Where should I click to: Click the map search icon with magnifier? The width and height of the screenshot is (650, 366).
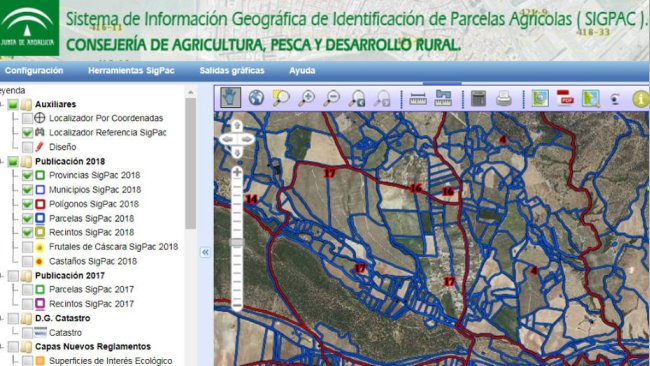[591, 99]
